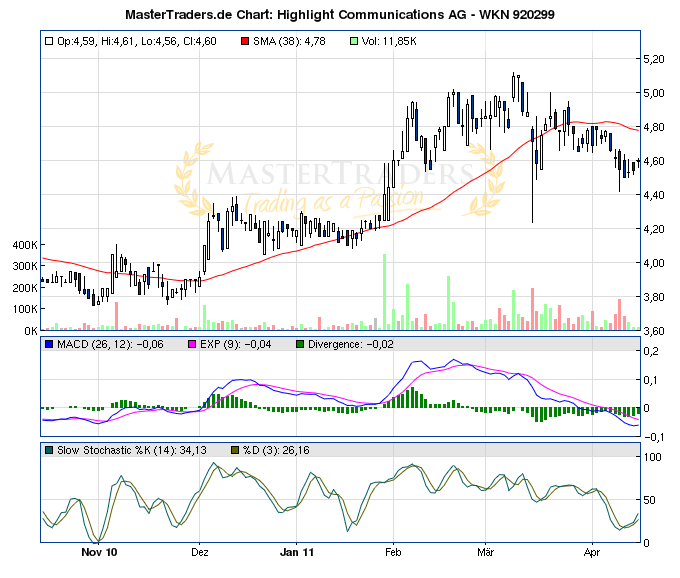Click the teal Slow Stochastic %K swatch
This screenshot has height=578, width=680.
pos(49,450)
